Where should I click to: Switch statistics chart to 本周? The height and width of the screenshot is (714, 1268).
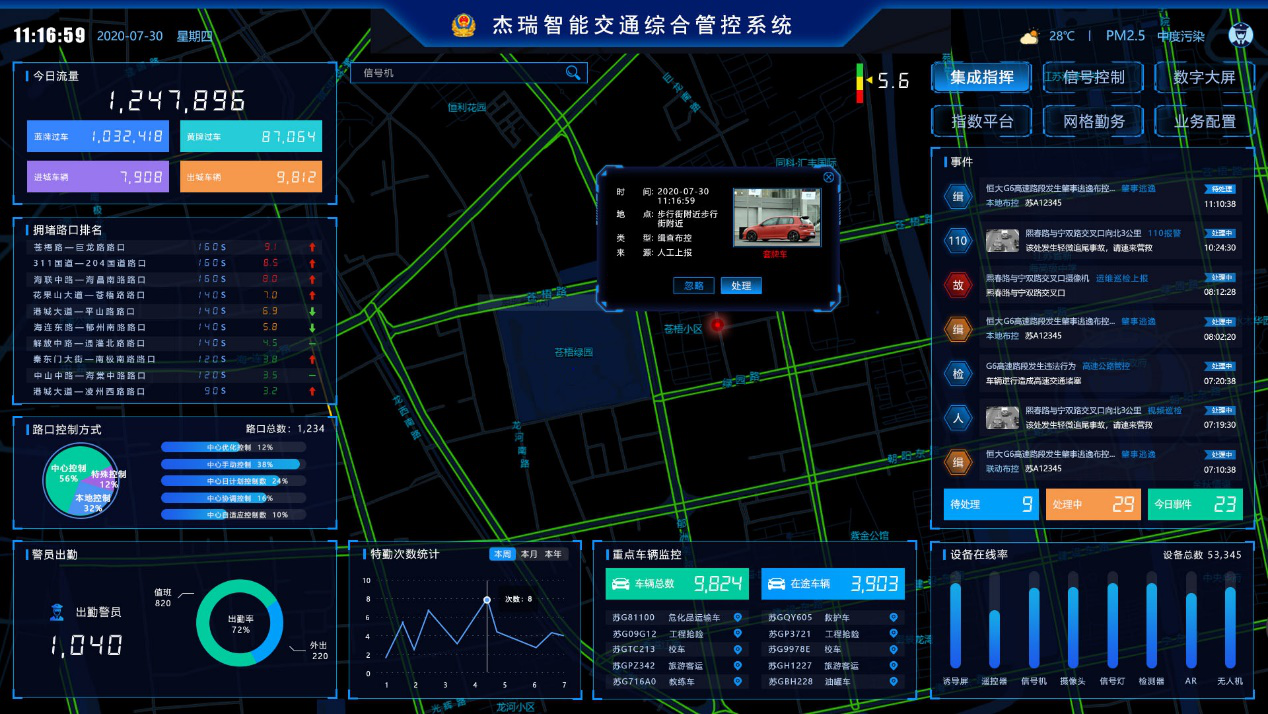point(502,554)
